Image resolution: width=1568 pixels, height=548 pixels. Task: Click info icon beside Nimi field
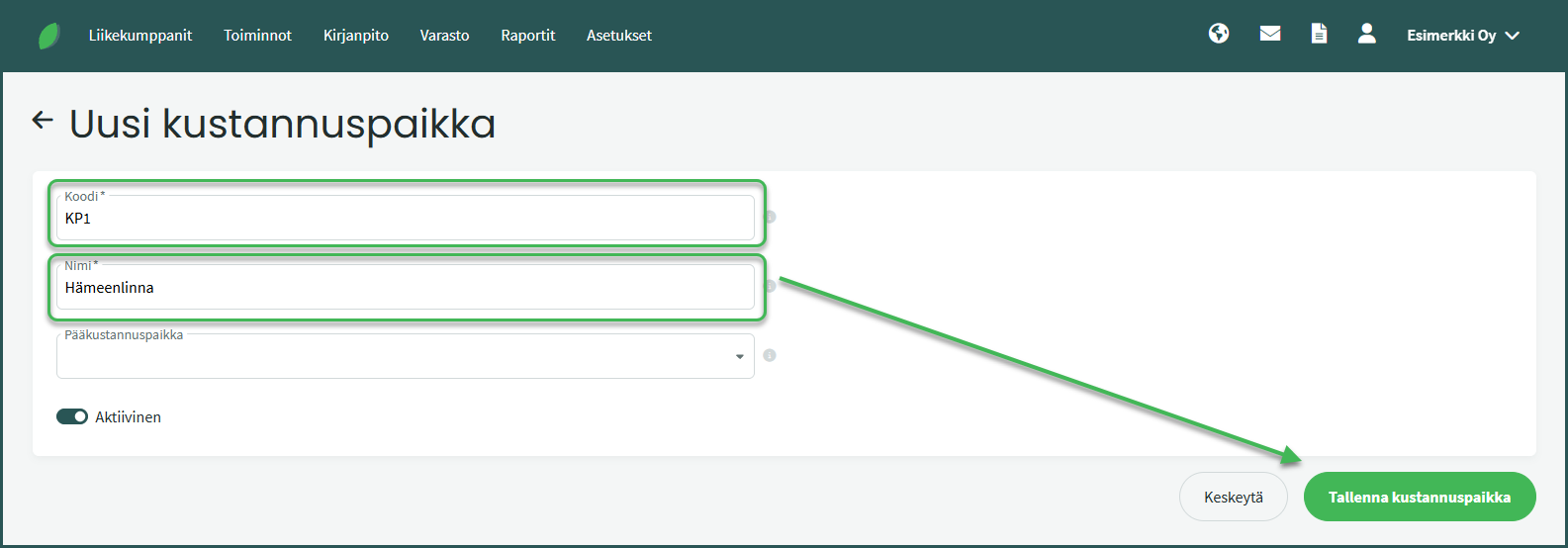tap(770, 286)
